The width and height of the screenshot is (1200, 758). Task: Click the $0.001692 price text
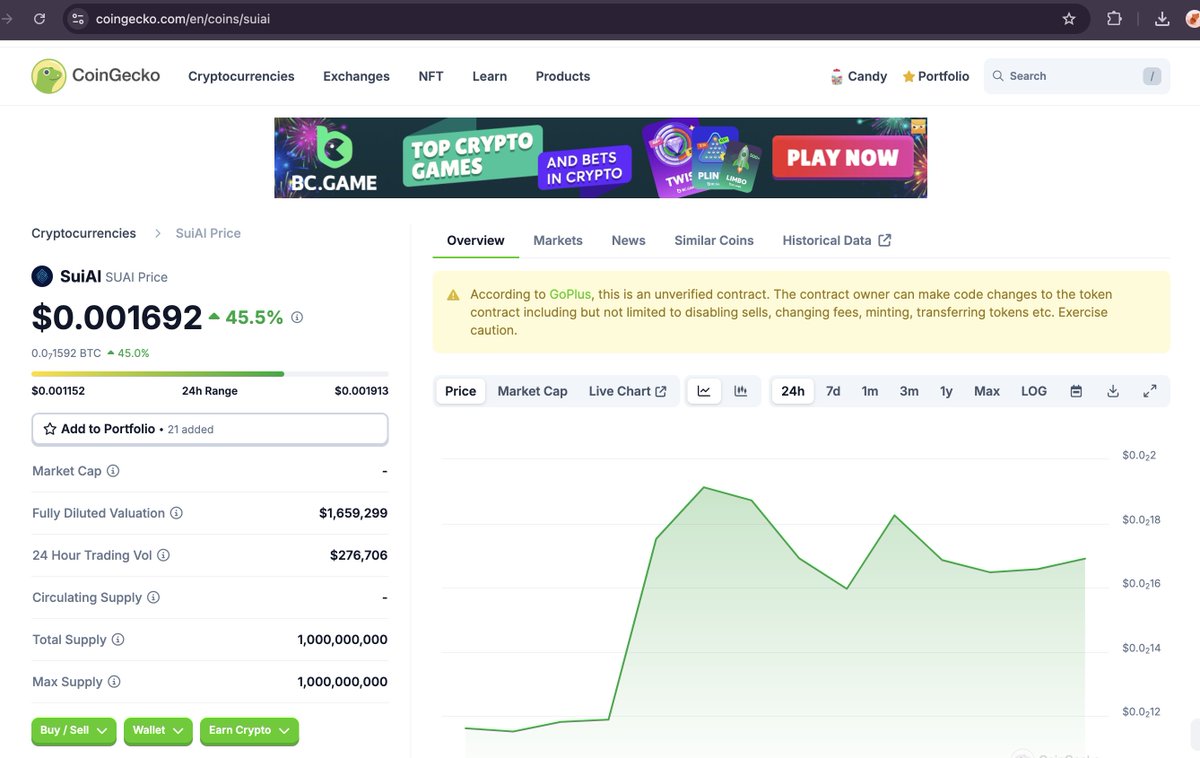(x=117, y=317)
